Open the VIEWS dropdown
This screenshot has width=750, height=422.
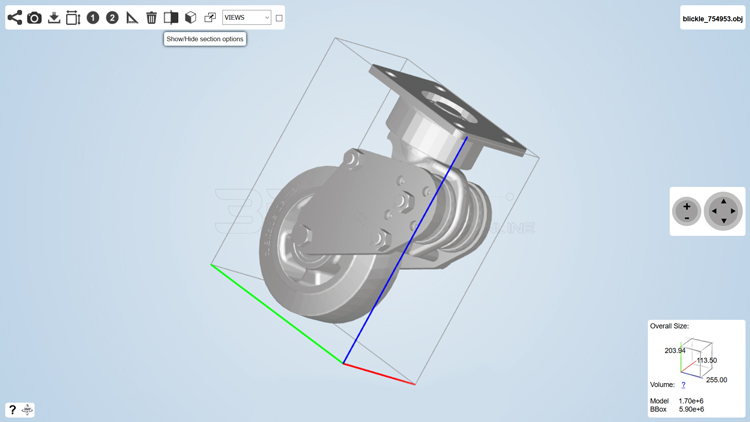click(x=246, y=18)
